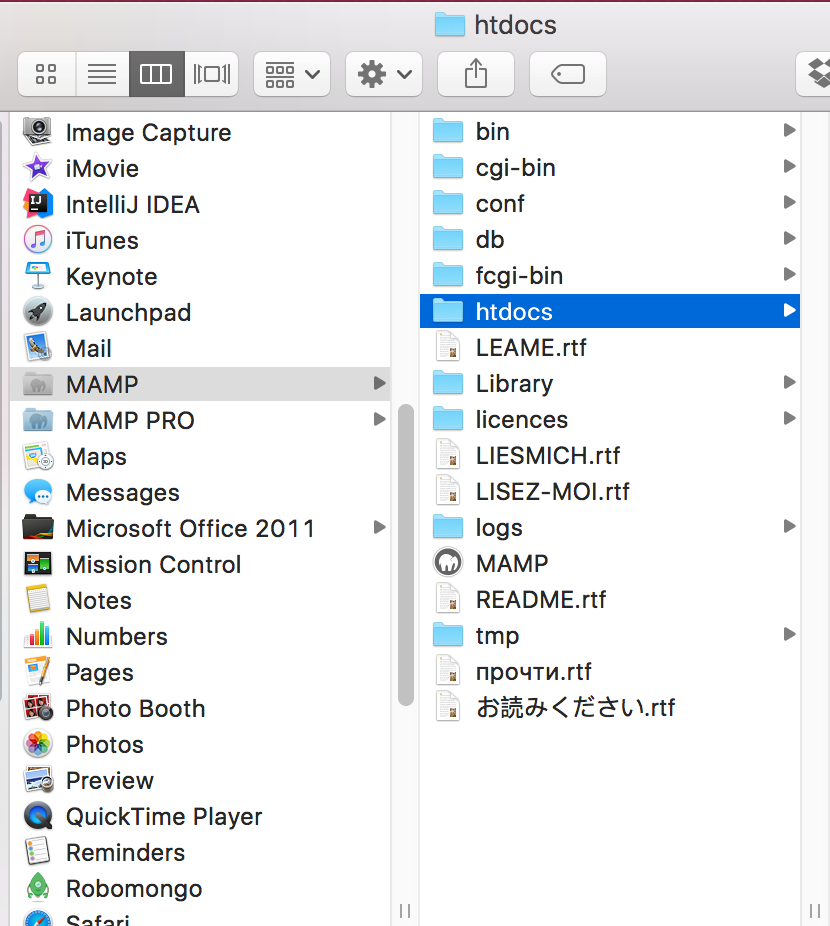Screen dimensions: 830x926
Task: Select the Library folder
Action: point(610,383)
